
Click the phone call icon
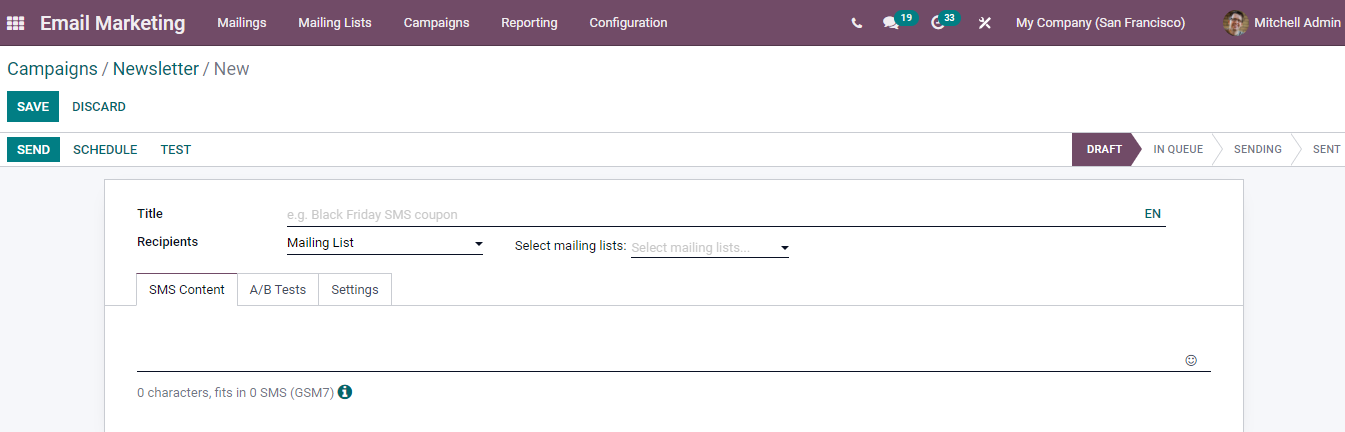pos(856,23)
